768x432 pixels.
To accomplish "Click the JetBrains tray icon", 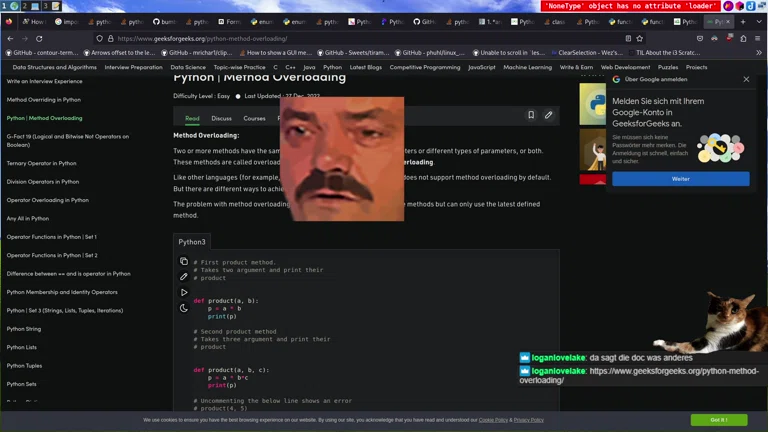I will [740, 6].
